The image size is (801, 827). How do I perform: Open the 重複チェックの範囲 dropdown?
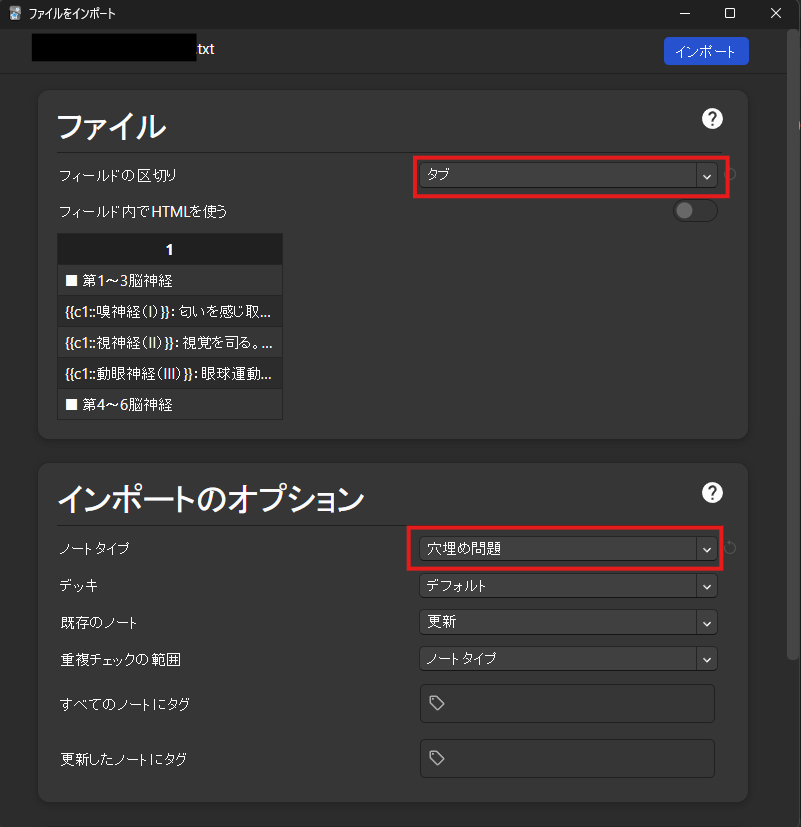(x=567, y=658)
